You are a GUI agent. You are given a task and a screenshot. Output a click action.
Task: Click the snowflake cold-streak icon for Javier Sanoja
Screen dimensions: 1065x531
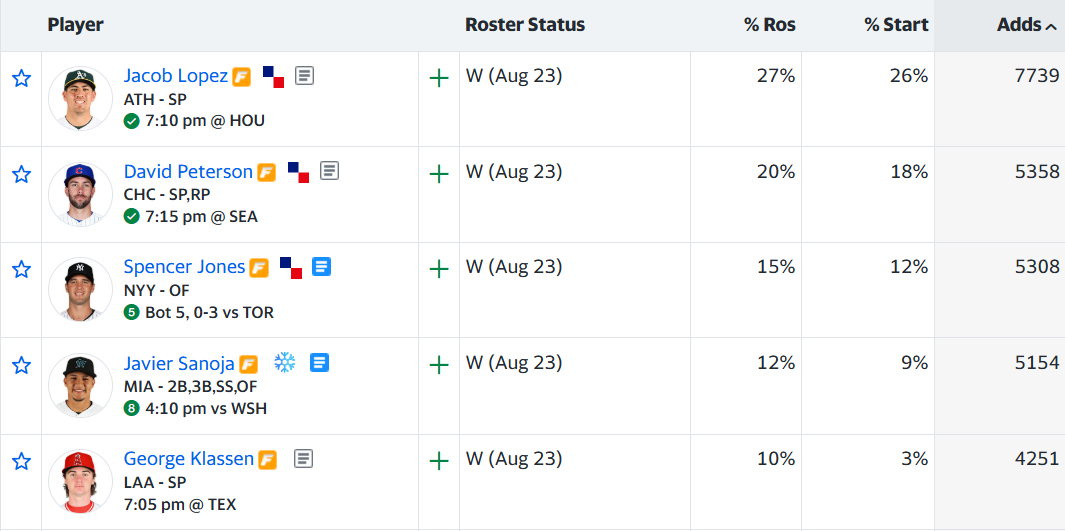(x=285, y=363)
